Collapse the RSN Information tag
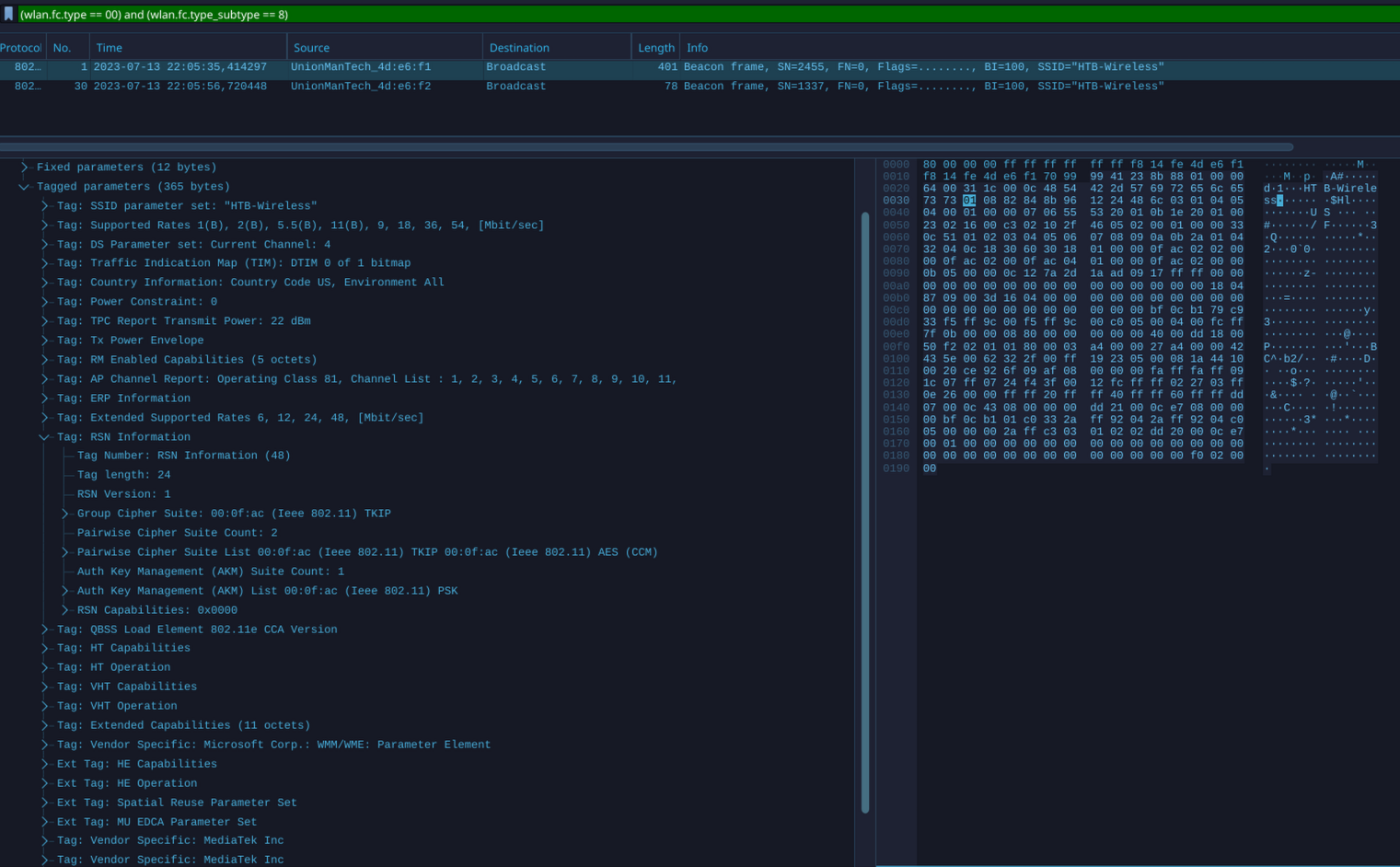Viewport: 1400px width, 867px height. point(43,436)
